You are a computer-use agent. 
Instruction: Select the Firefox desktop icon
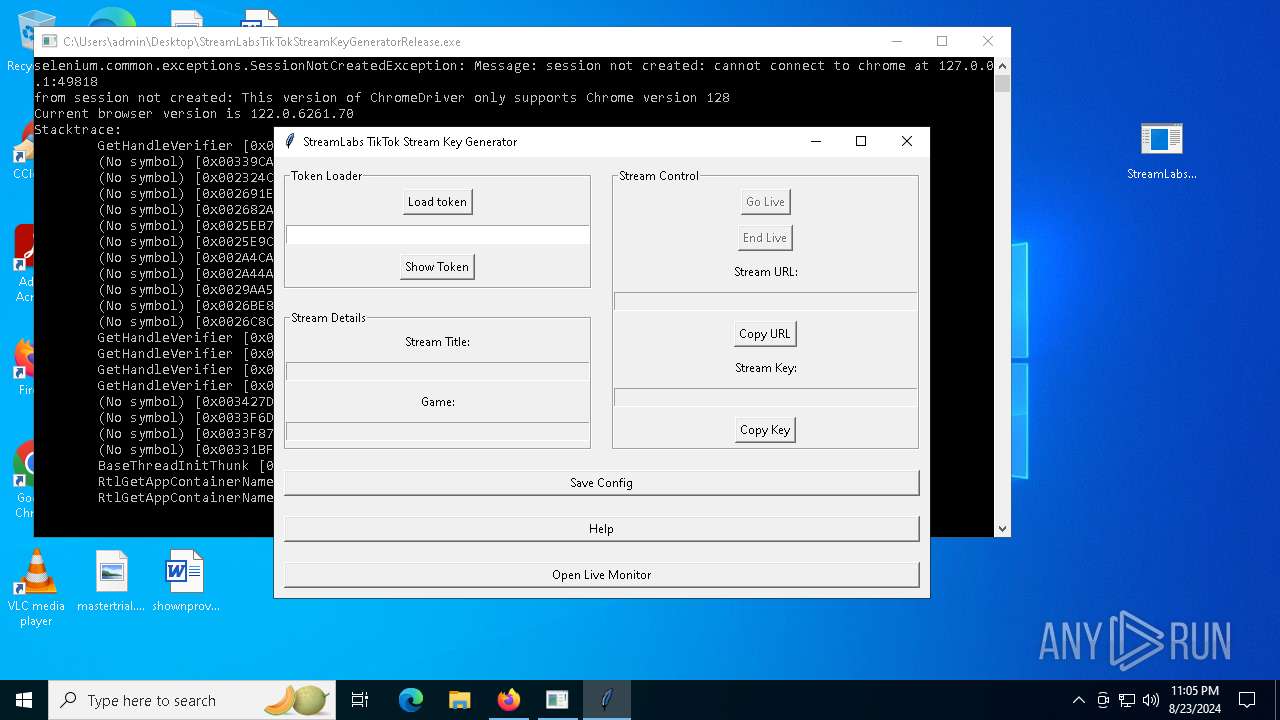tap(24, 367)
